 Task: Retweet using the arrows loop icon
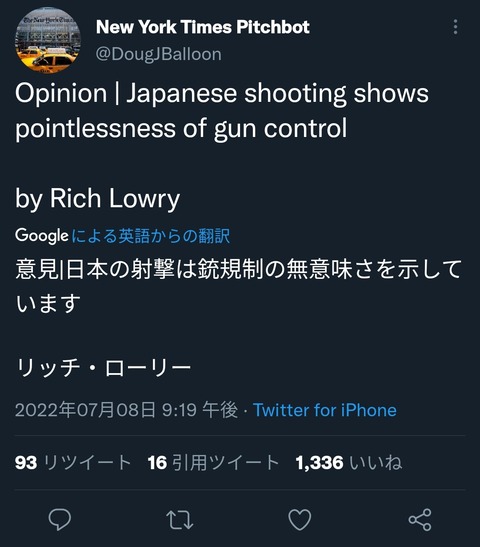click(180, 520)
